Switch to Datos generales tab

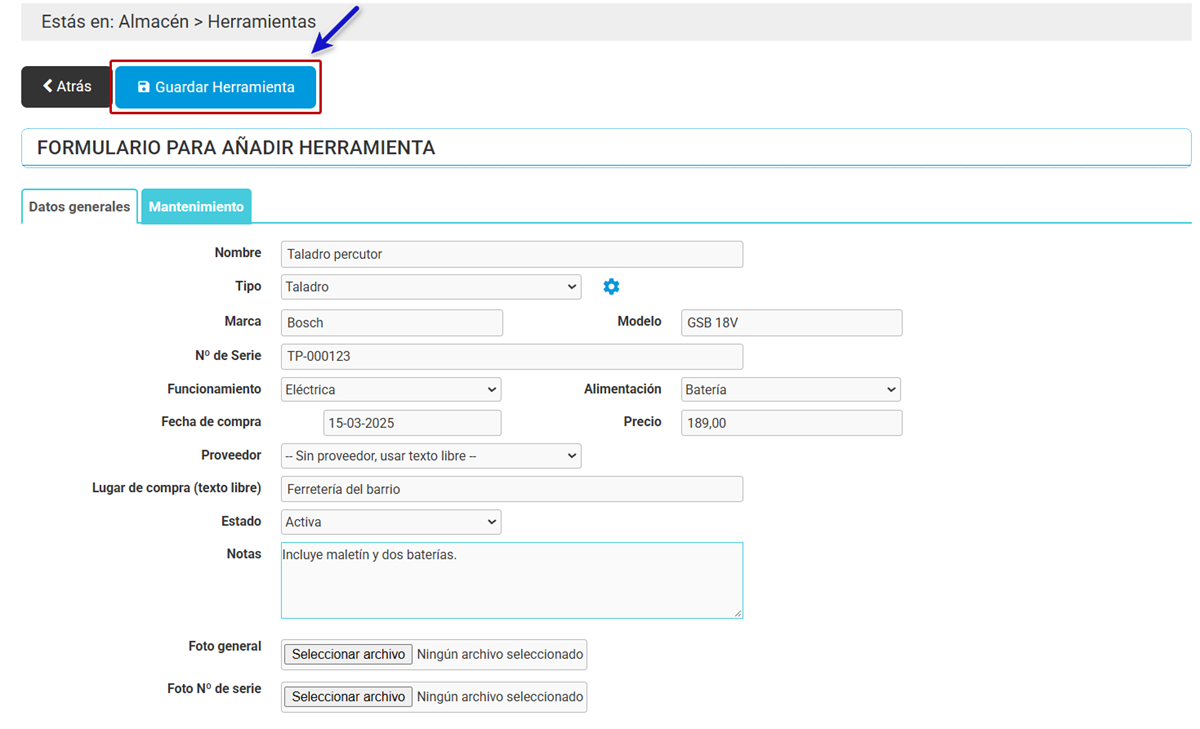79,207
